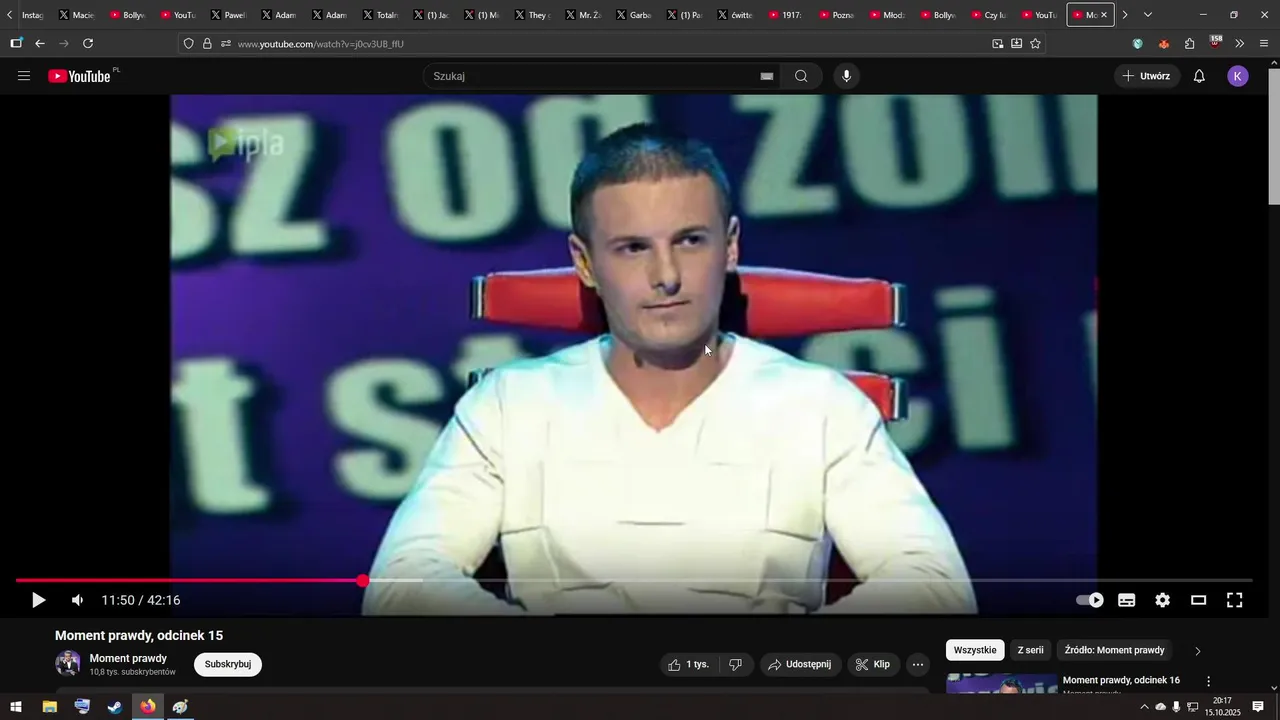The height and width of the screenshot is (720, 1280).
Task: Switch to theater mode
Action: pyautogui.click(x=1199, y=600)
